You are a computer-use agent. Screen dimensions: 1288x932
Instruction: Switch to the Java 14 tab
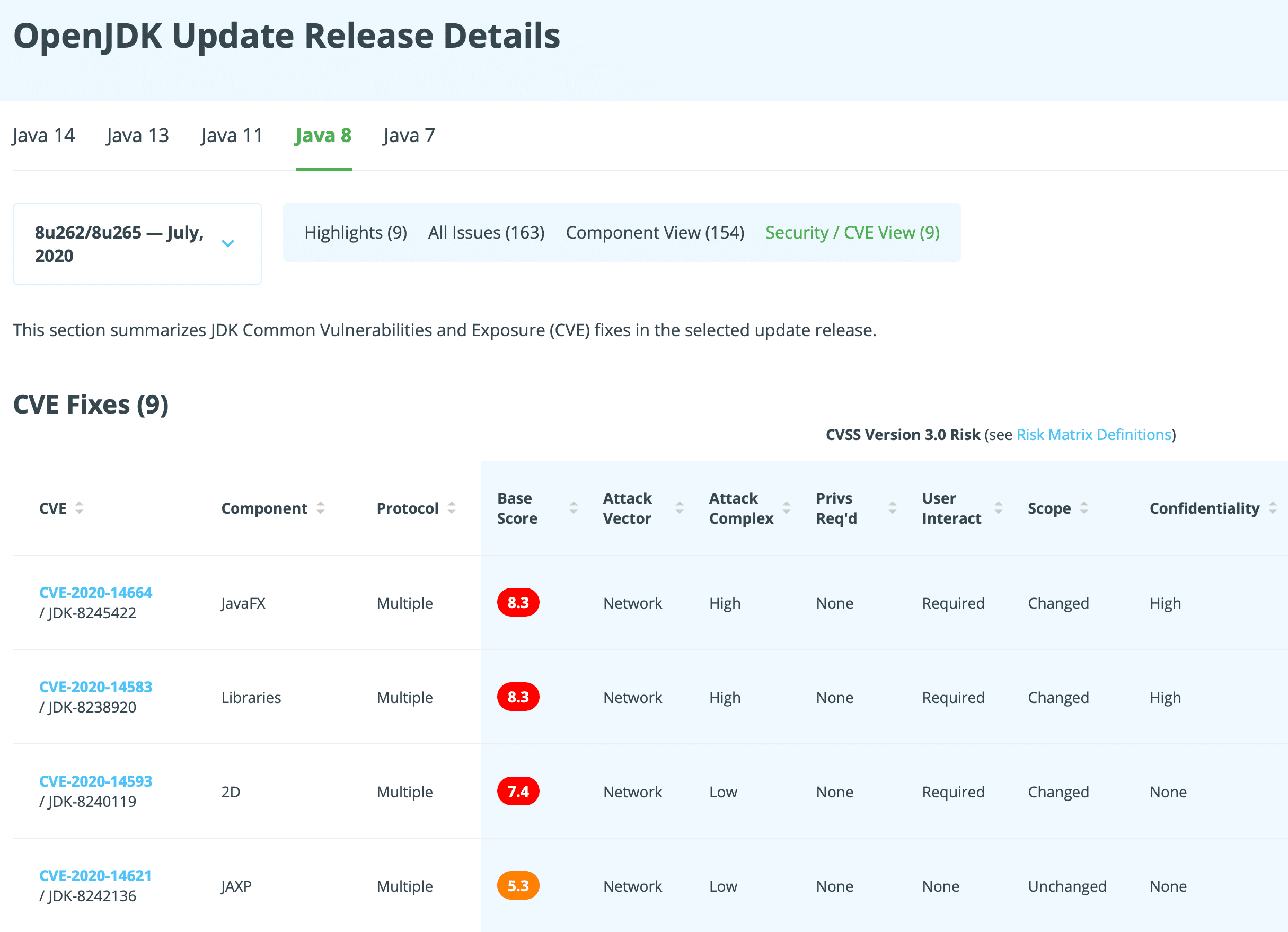pyautogui.click(x=43, y=136)
